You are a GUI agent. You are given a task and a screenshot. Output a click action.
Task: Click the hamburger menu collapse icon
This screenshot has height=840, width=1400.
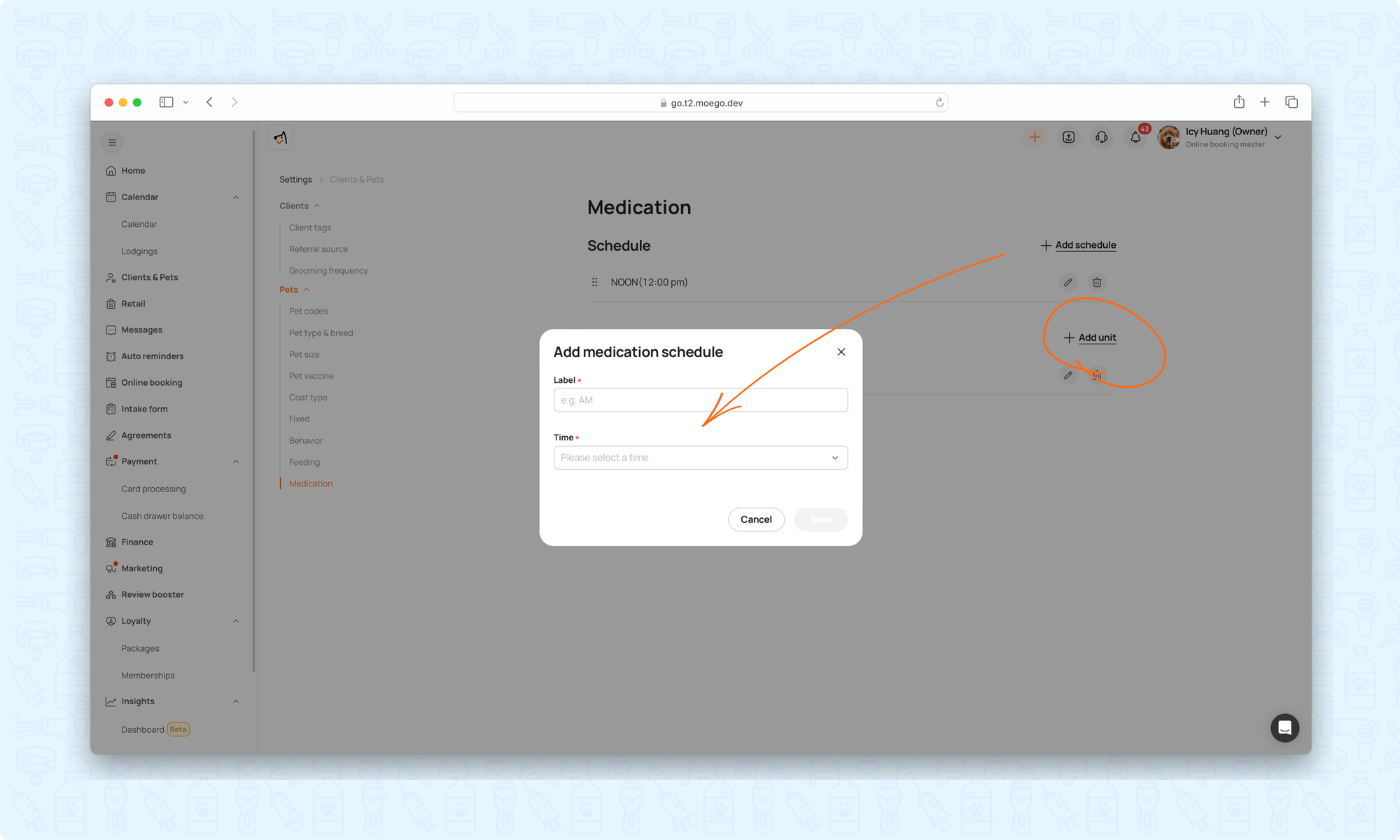pos(112,143)
